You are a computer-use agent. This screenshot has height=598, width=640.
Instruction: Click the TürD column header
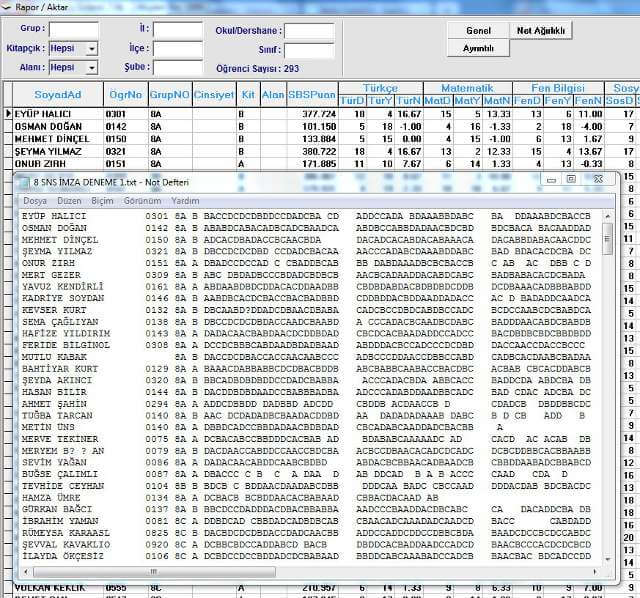coord(352,101)
